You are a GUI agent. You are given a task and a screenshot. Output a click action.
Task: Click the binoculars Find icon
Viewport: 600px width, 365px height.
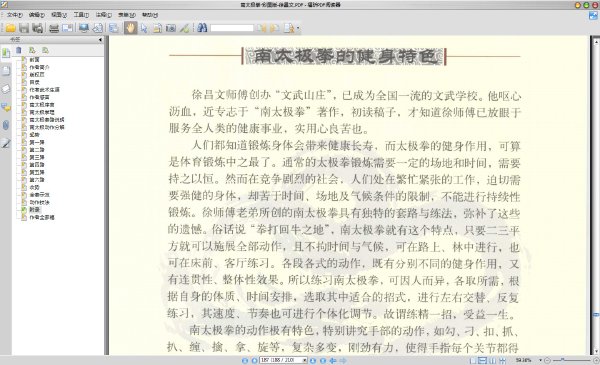click(x=202, y=28)
